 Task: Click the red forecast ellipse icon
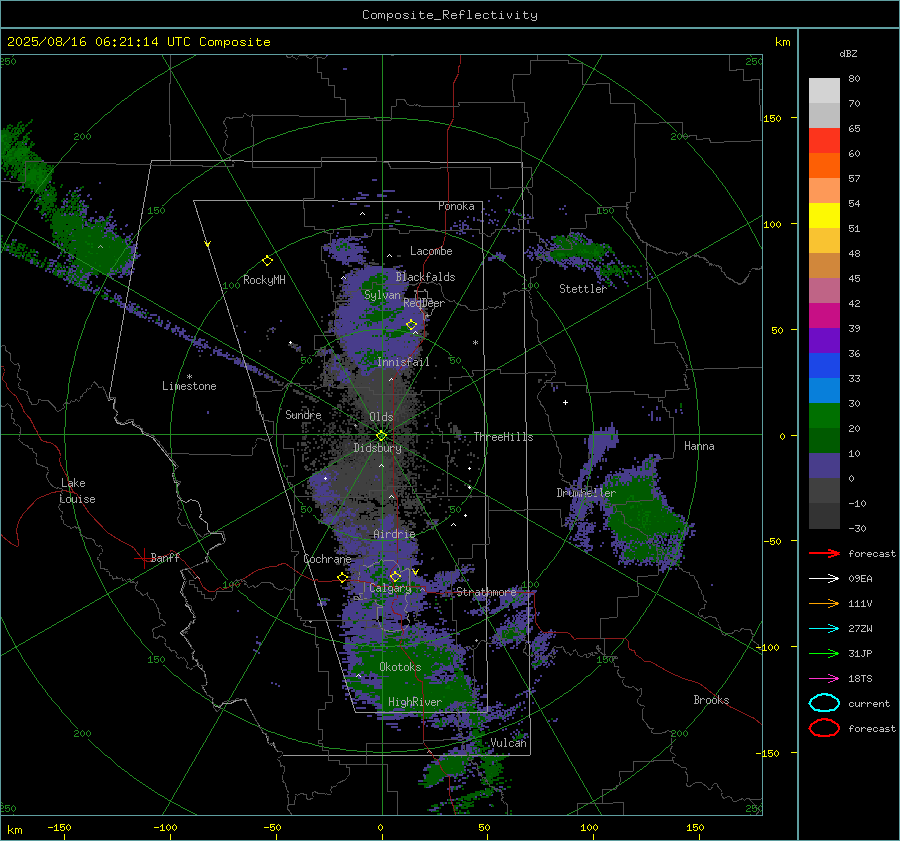click(824, 728)
